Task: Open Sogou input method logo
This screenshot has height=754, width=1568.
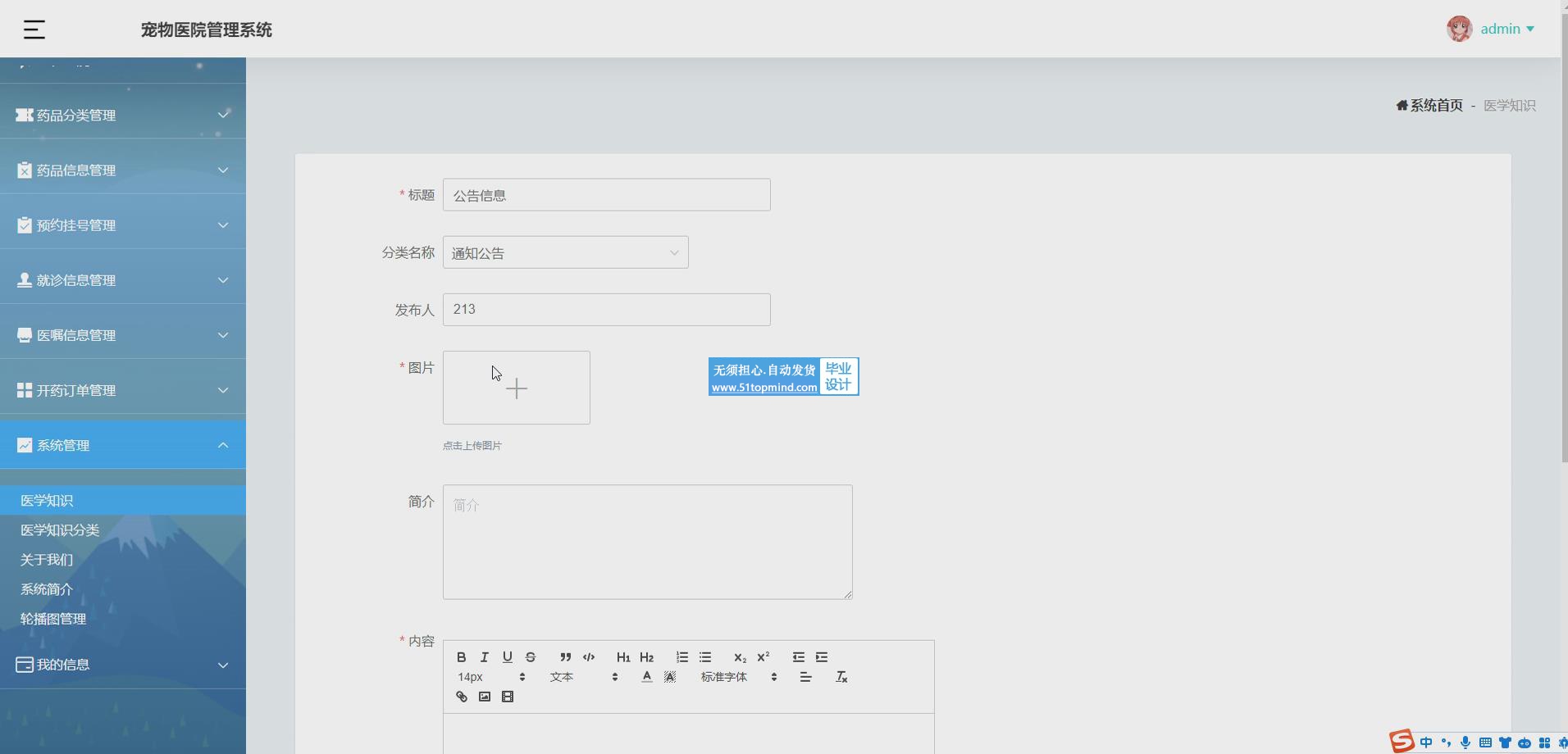Action: click(x=1402, y=742)
